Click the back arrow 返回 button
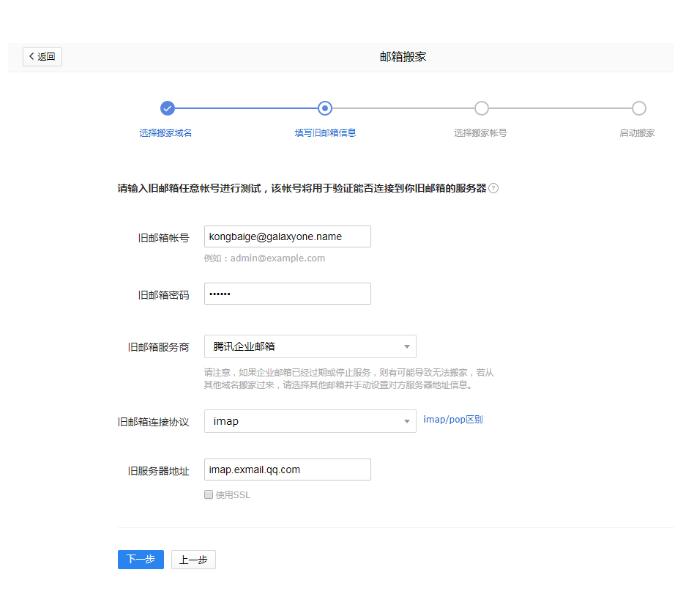674x592 pixels. [x=42, y=57]
